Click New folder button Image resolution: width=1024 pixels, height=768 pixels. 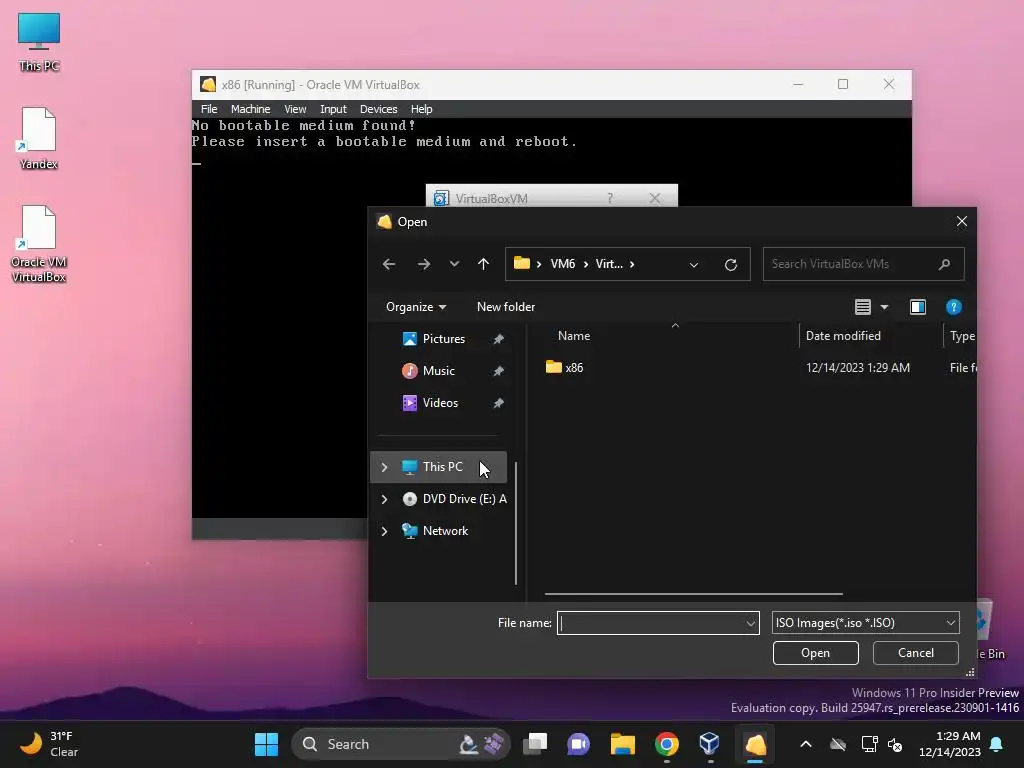pos(506,307)
